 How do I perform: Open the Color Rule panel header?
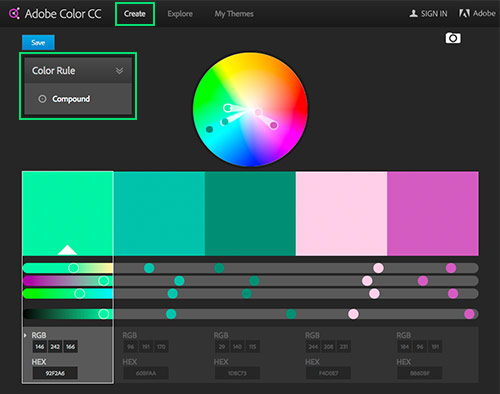point(78,71)
